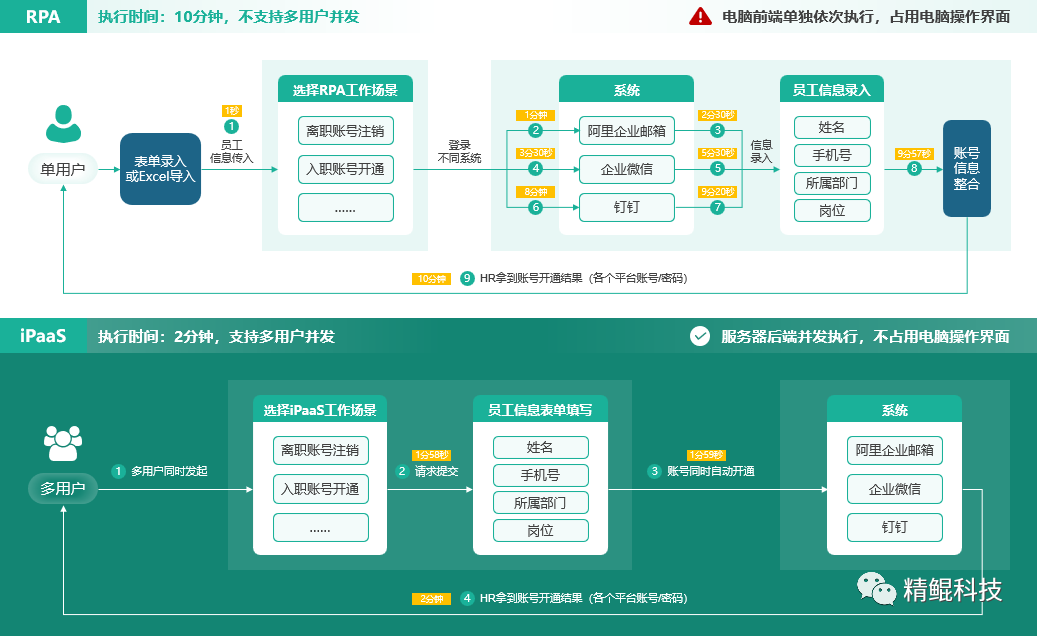Click the red warning triangle icon

[x=702, y=16]
